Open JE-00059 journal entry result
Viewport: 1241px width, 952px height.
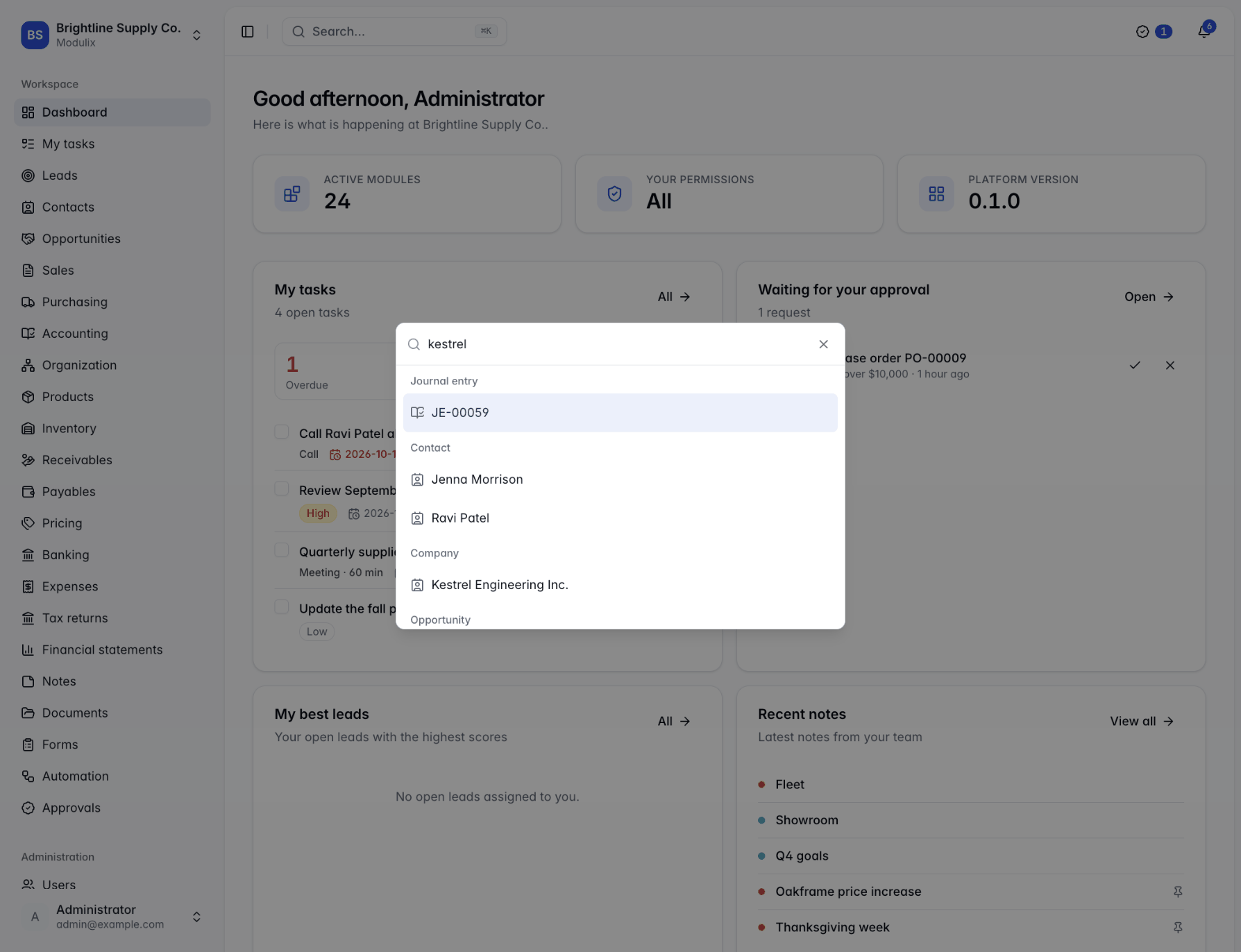(620, 413)
